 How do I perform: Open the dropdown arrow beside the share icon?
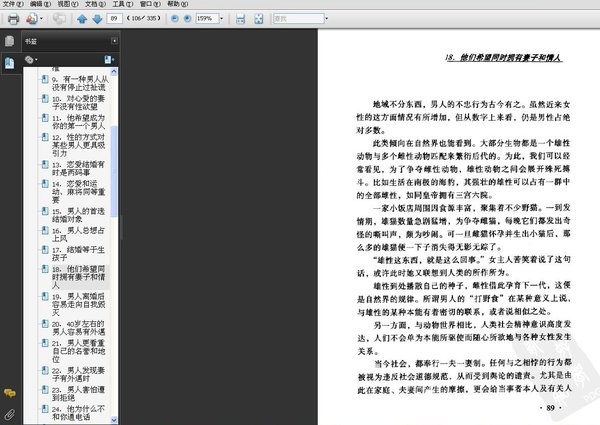click(x=41, y=18)
